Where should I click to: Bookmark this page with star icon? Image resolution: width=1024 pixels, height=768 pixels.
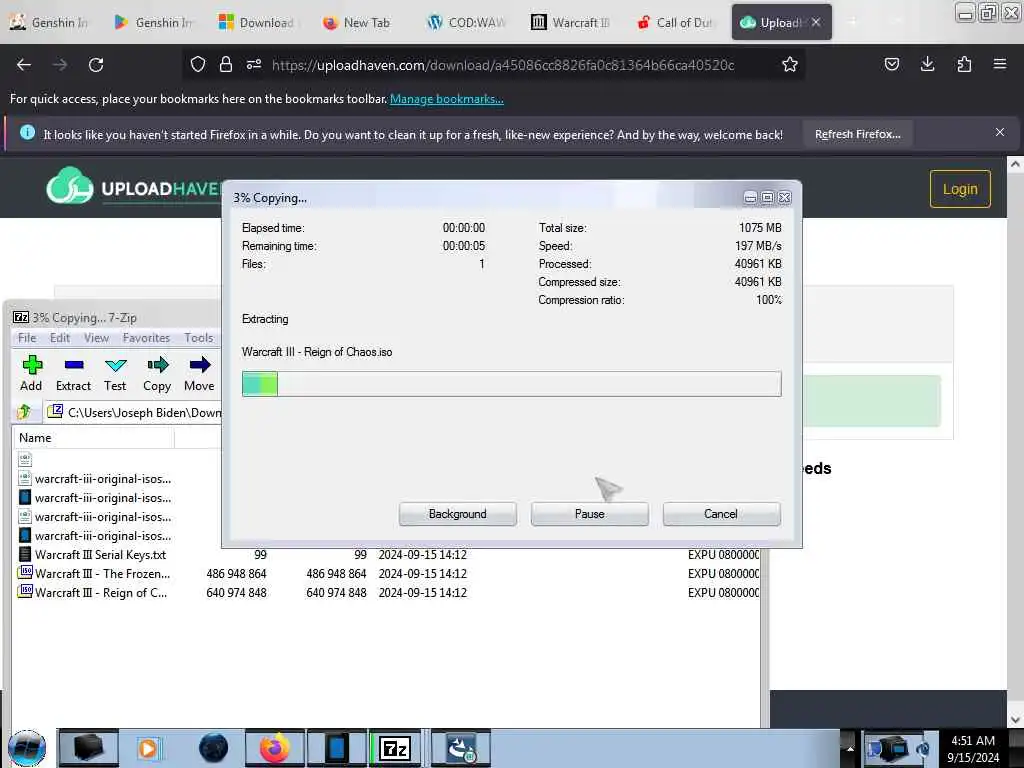(790, 64)
